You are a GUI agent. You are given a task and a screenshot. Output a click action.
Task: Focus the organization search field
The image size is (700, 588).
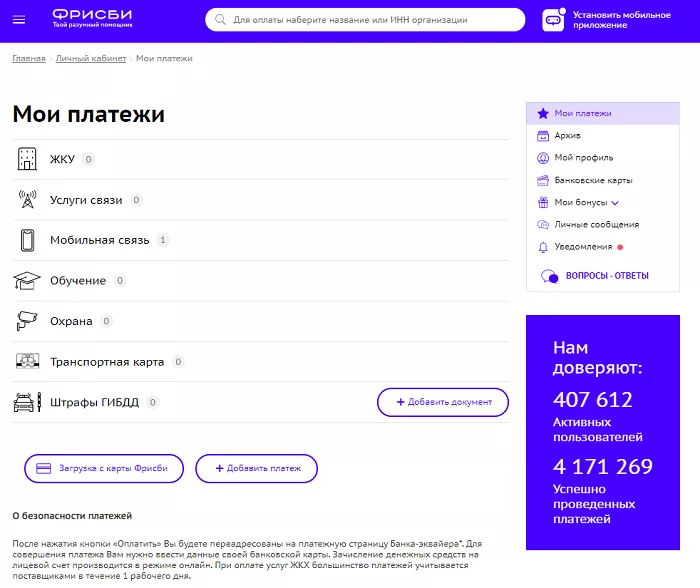pos(365,20)
